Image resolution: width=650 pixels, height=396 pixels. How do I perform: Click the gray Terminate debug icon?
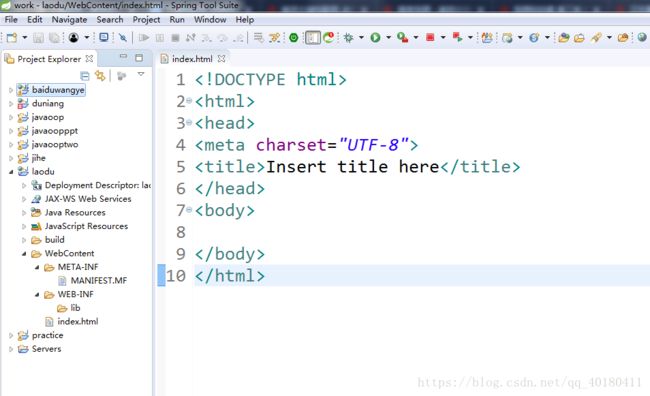tap(175, 38)
